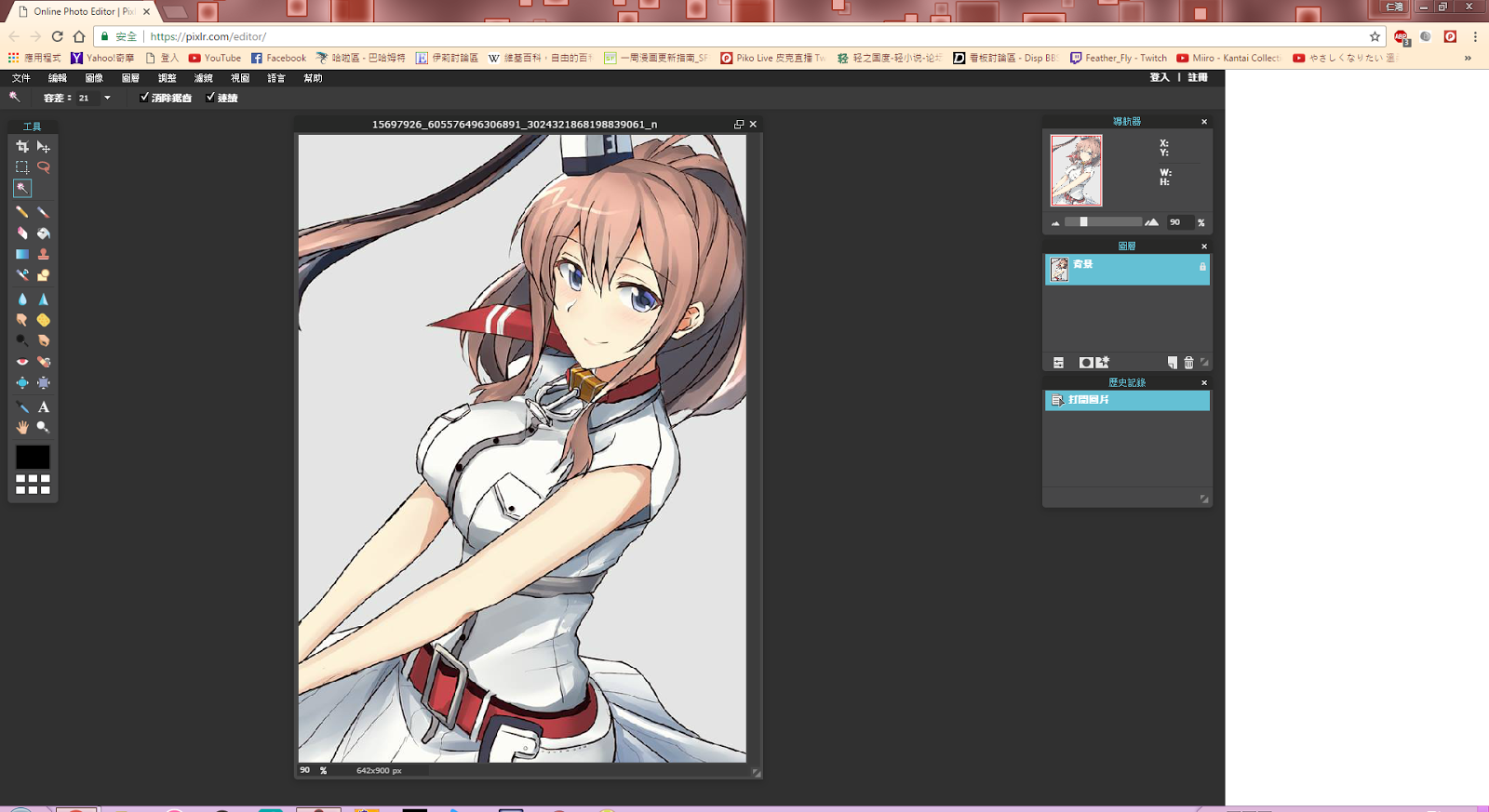This screenshot has width=1489, height=812.
Task: Select the Zoom magnifier tool
Action: pos(43,428)
